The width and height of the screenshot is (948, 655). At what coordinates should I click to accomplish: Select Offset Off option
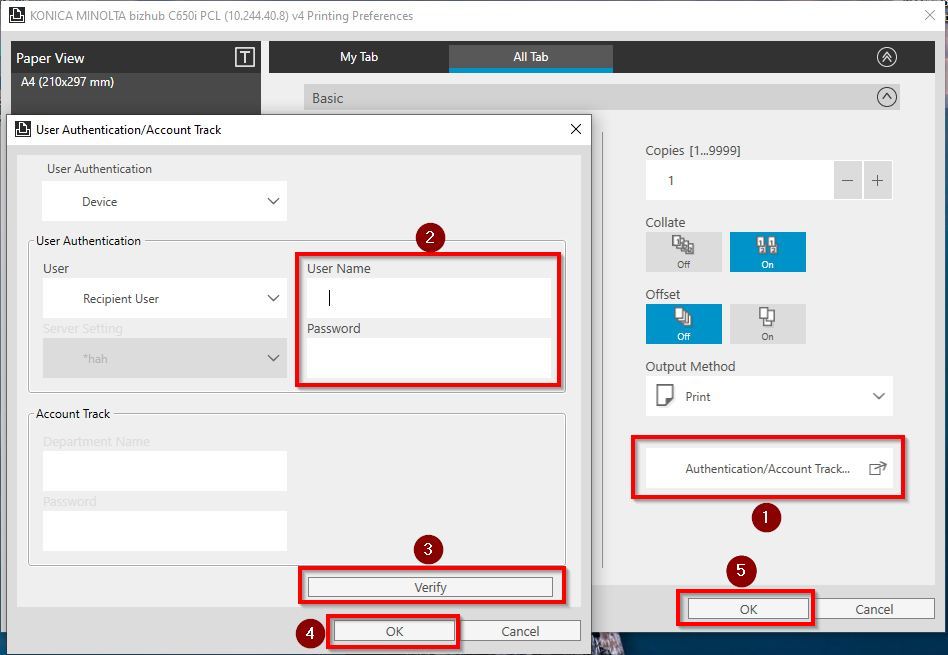684,324
